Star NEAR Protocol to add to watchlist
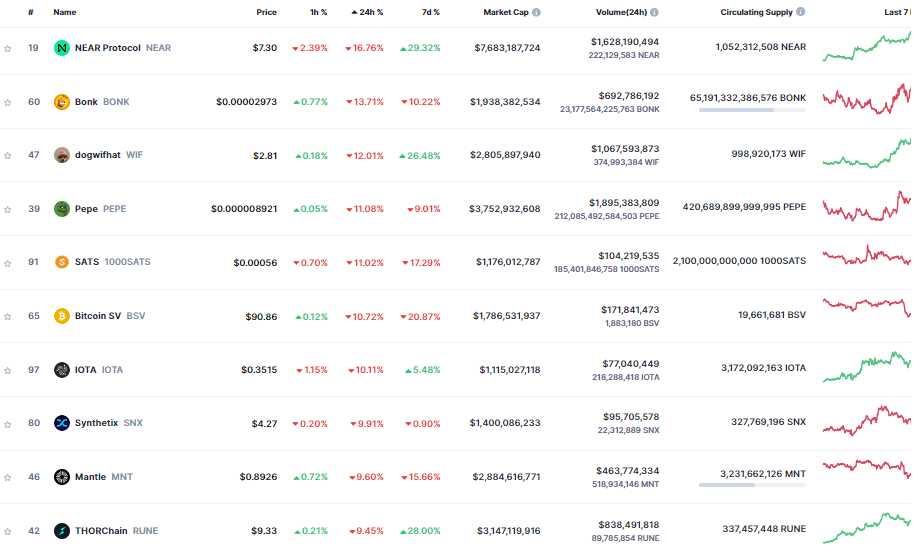 (8, 49)
